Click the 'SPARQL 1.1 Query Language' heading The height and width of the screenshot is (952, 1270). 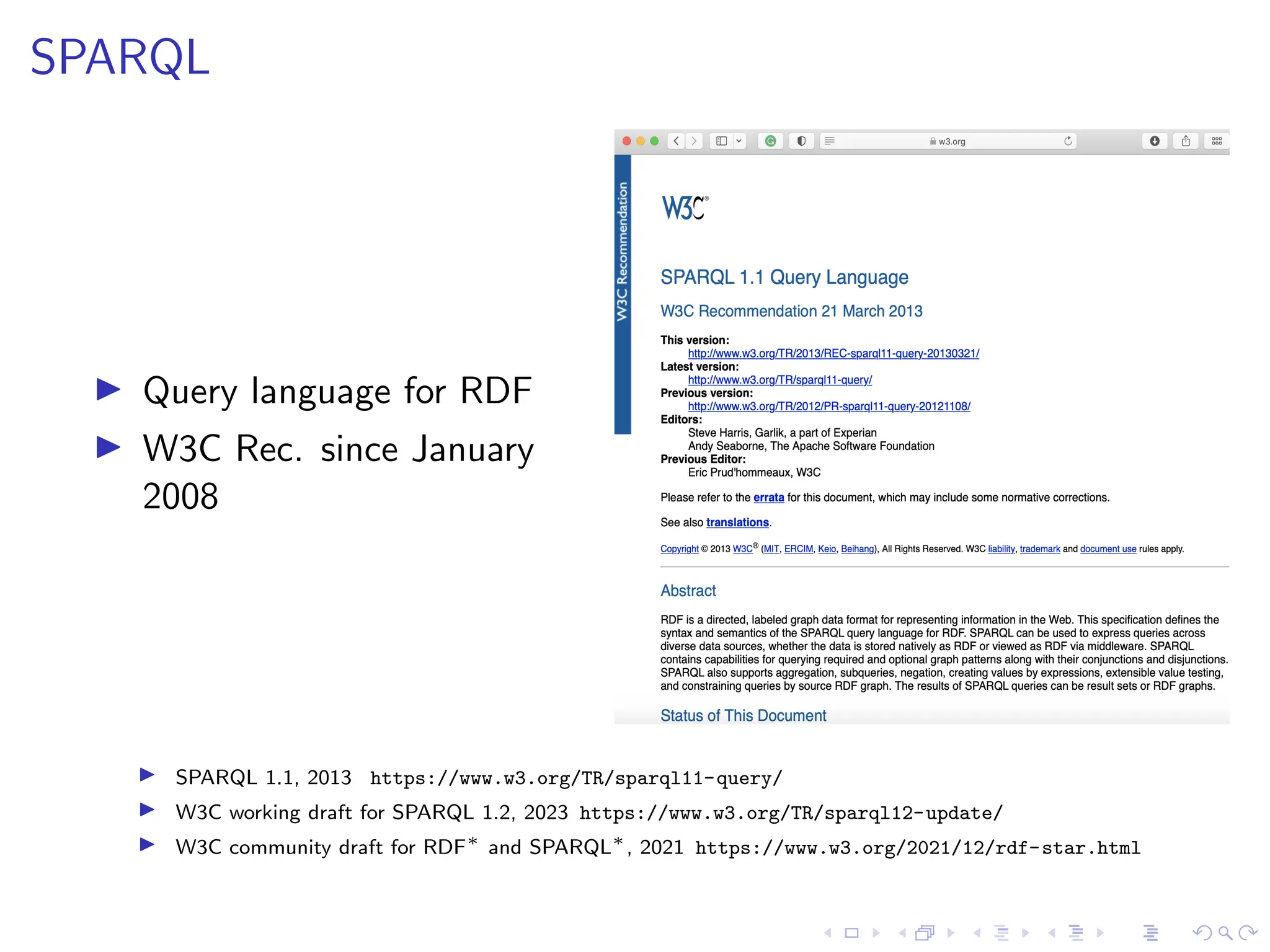(x=784, y=277)
